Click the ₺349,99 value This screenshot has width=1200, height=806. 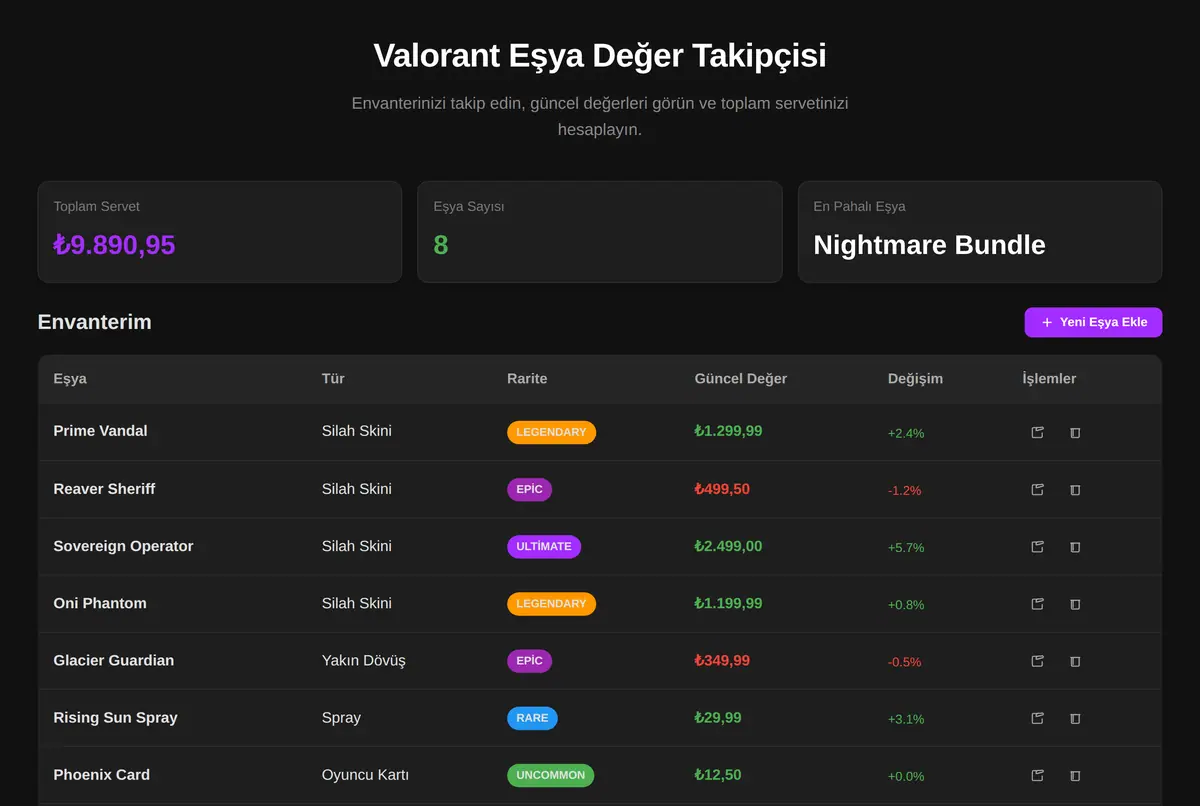[x=722, y=660]
